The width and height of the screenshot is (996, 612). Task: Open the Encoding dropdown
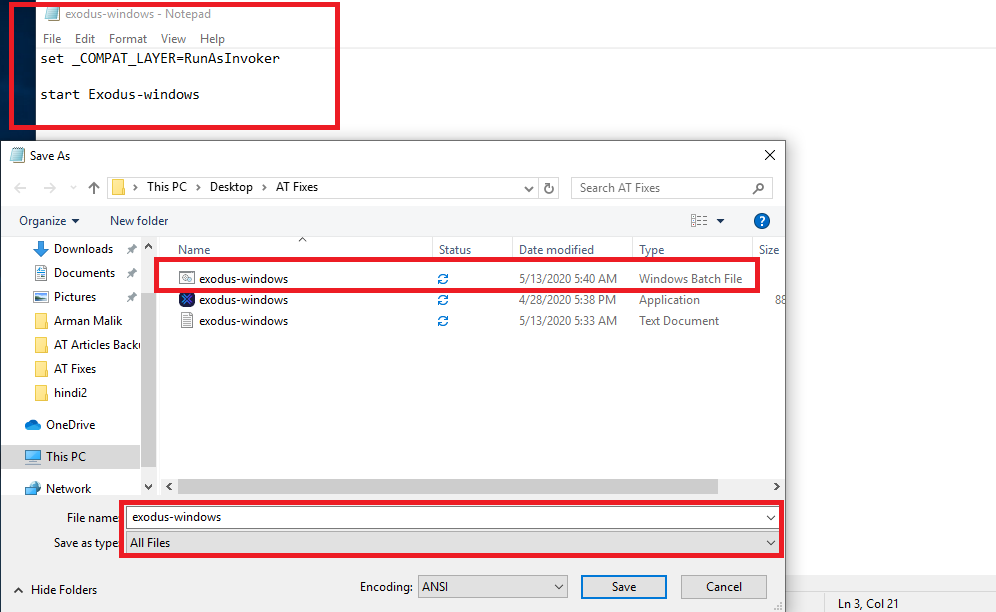click(x=492, y=587)
